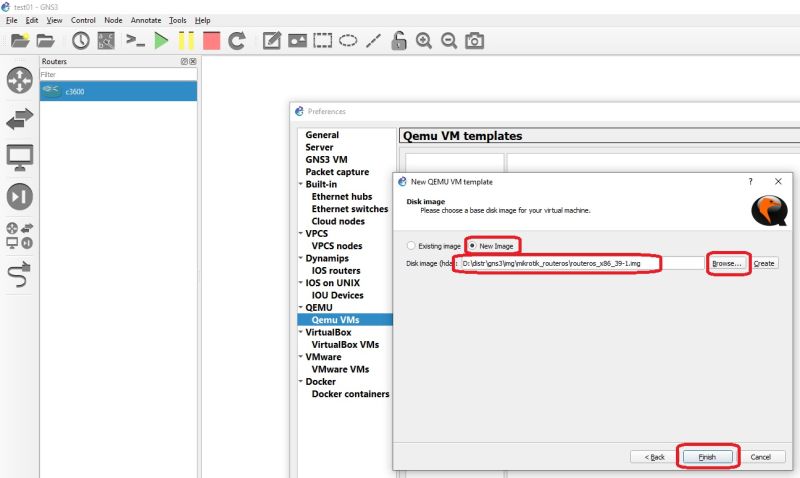This screenshot has height=478, width=800.
Task: Open the Edit menu
Action: (x=32, y=20)
